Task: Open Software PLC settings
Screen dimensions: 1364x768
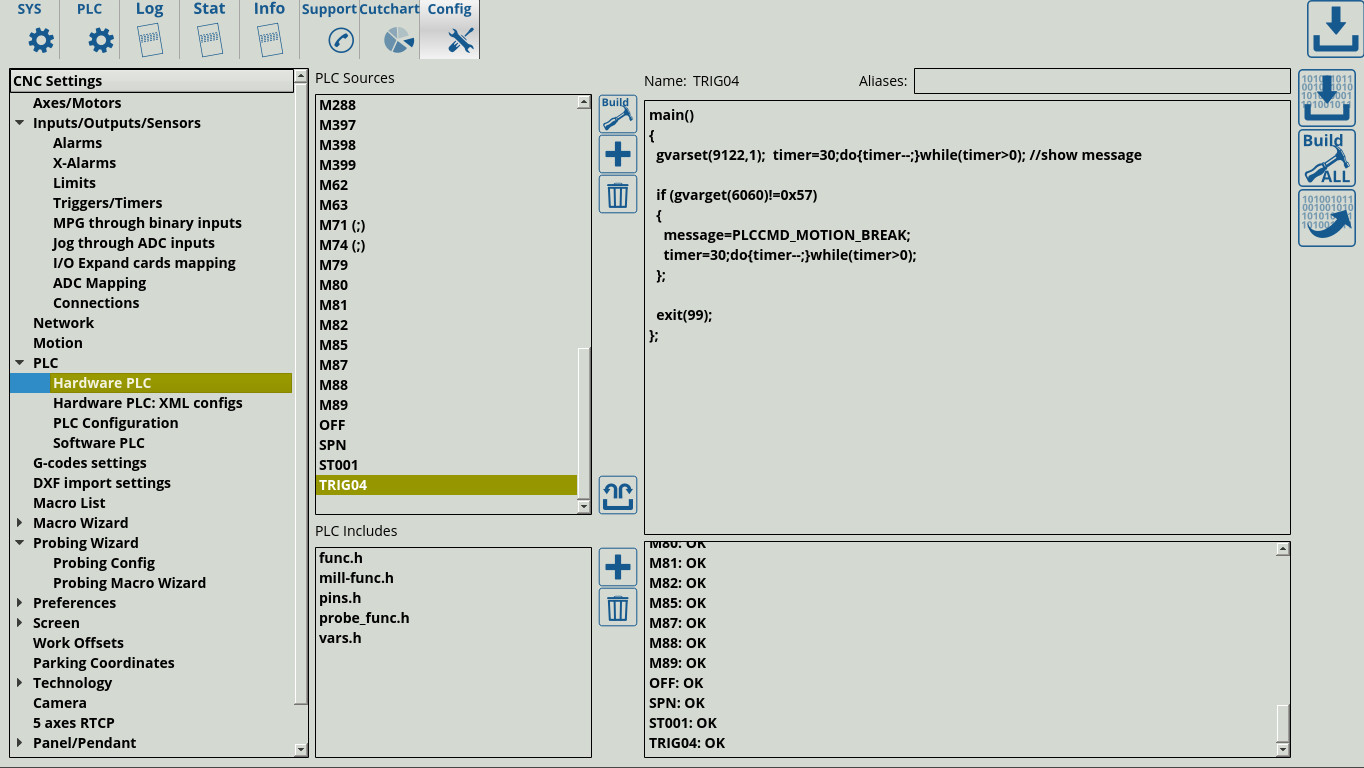Action: coord(98,443)
